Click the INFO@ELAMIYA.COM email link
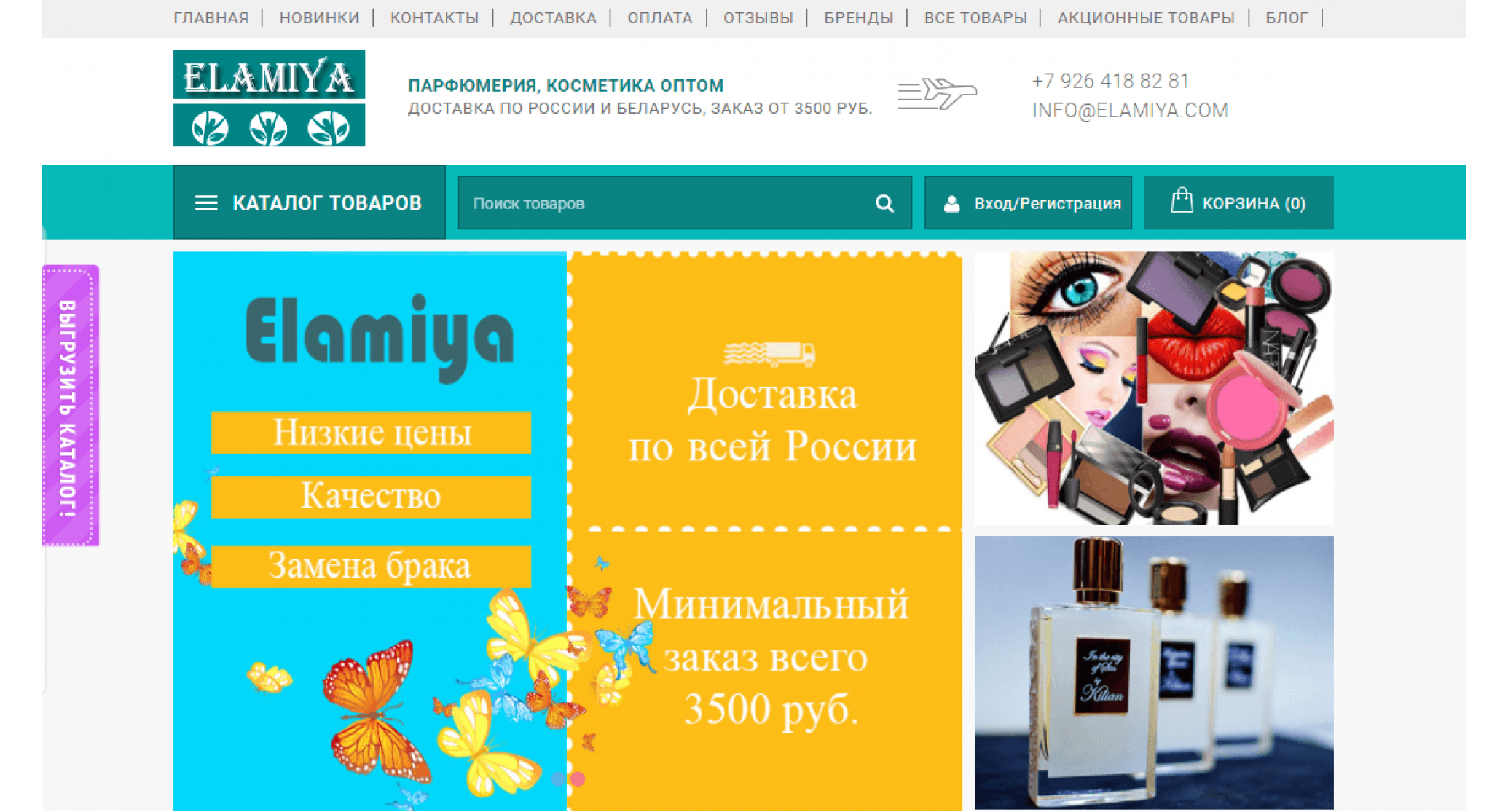This screenshot has width=1508, height=812. (1130, 110)
